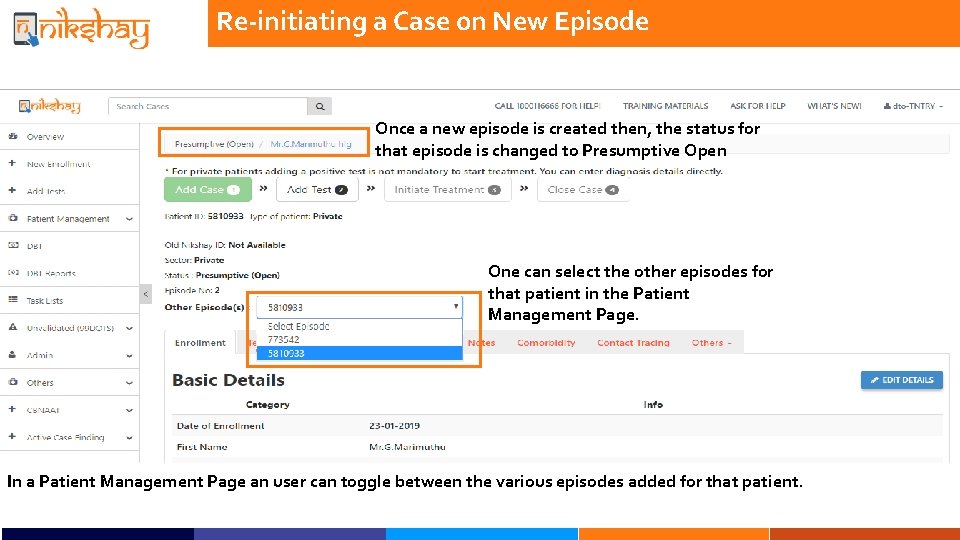960x540 pixels.
Task: Click the First Name value Mr.G.Marimuthu
Action: (x=407, y=447)
